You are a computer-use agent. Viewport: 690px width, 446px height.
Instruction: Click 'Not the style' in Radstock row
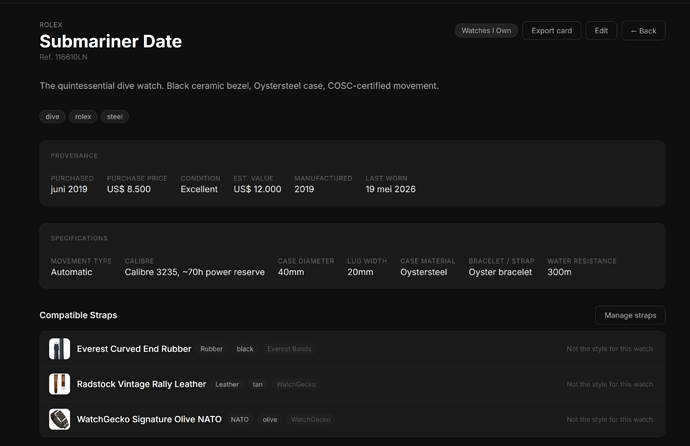(x=609, y=384)
